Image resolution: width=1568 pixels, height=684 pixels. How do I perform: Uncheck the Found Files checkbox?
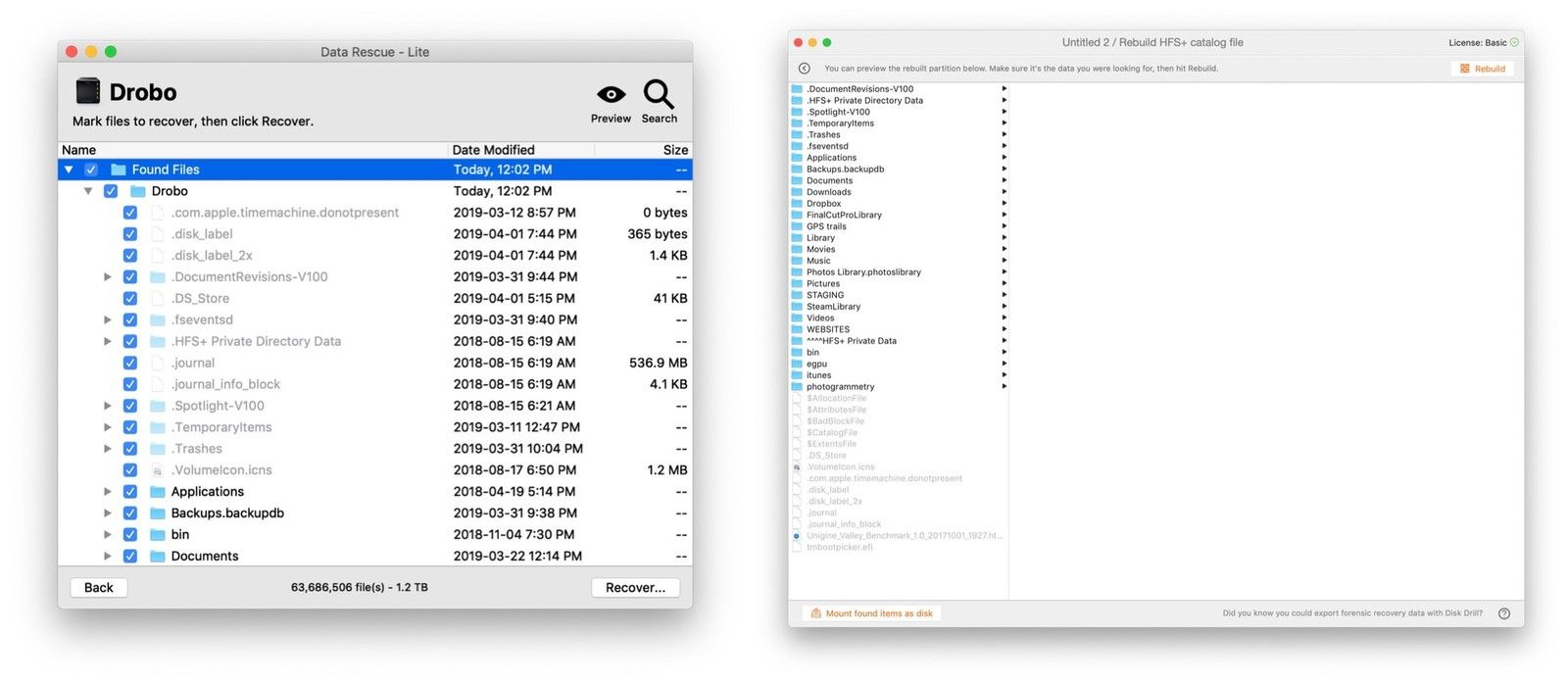91,170
